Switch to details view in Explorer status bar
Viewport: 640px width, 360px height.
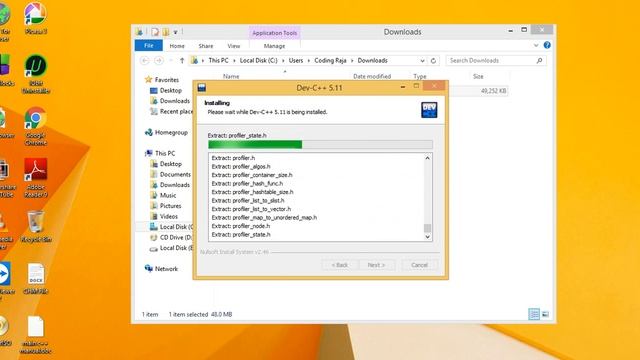534,314
